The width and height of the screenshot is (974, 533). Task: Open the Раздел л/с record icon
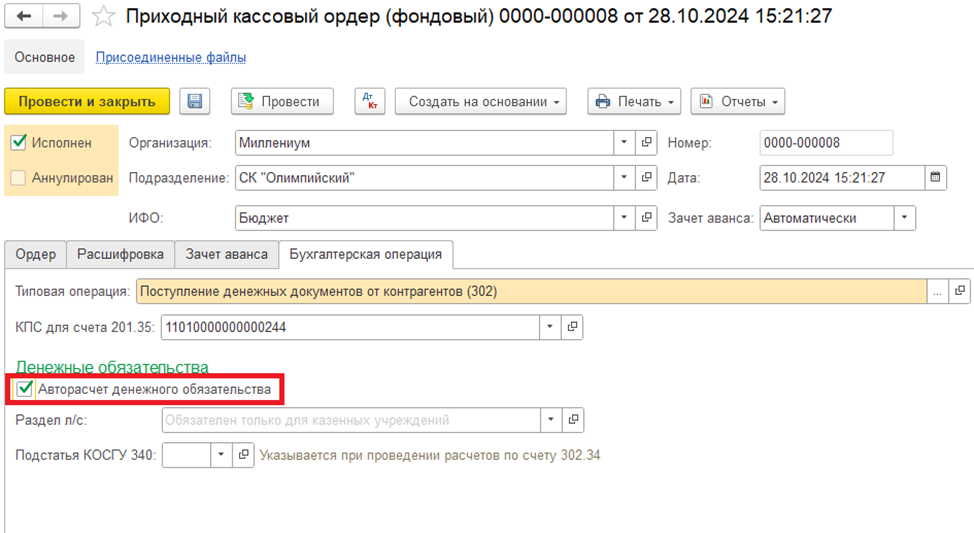click(x=573, y=420)
